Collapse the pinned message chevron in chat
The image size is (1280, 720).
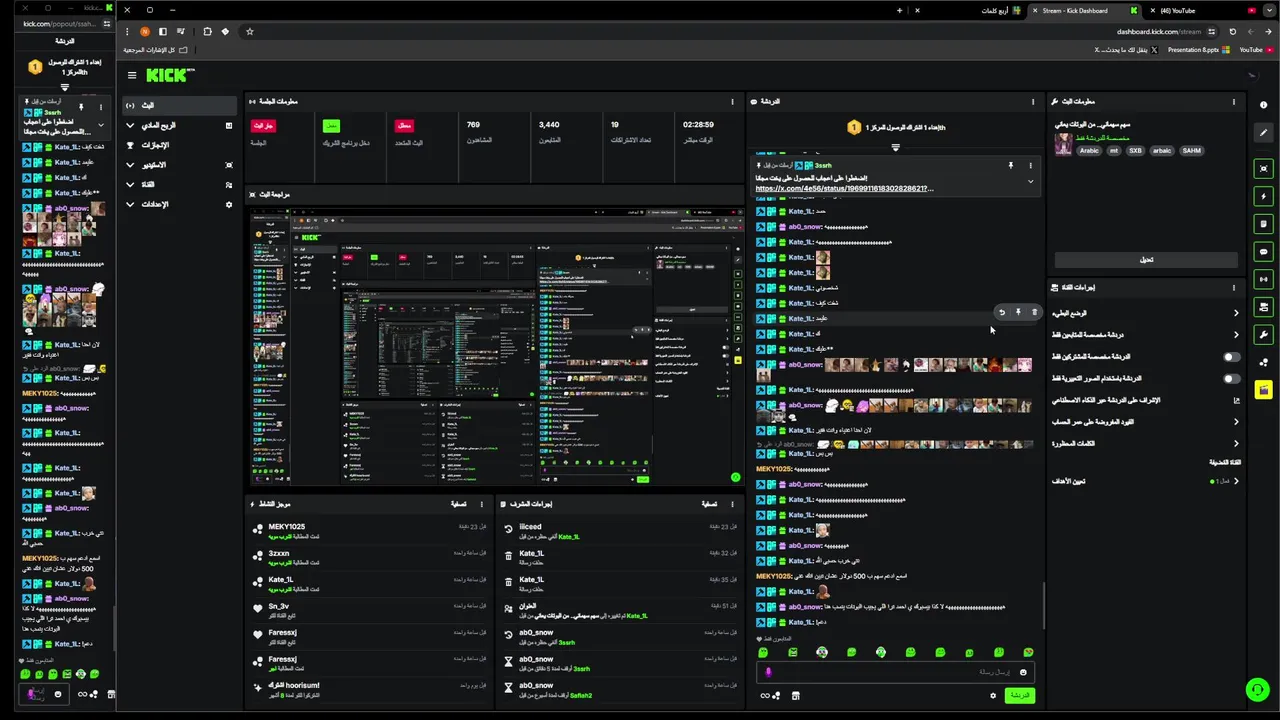(x=1030, y=182)
